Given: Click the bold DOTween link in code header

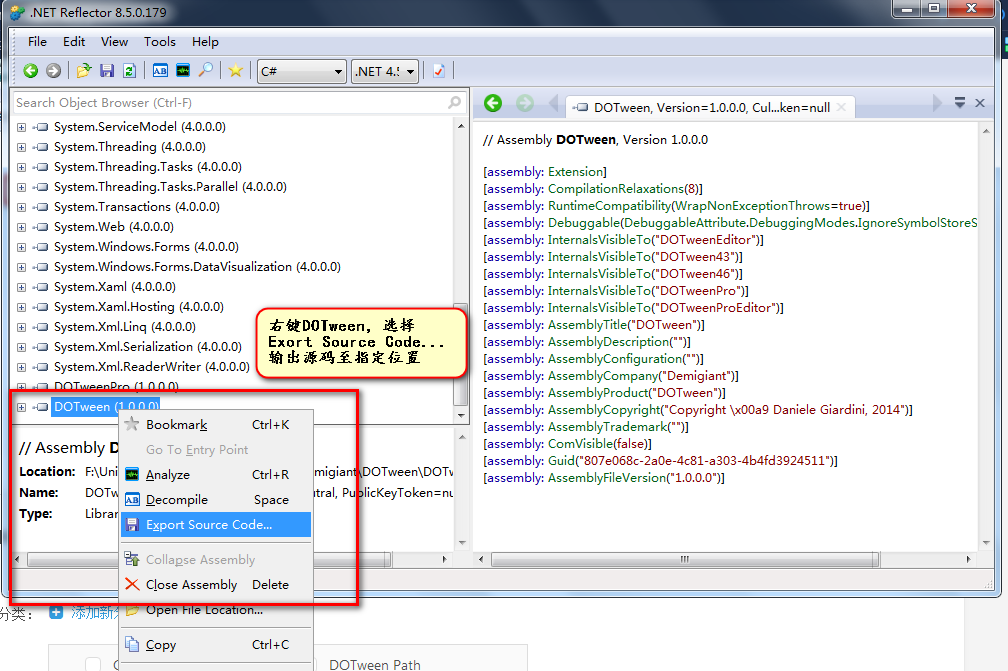Looking at the screenshot, I should coord(586,139).
